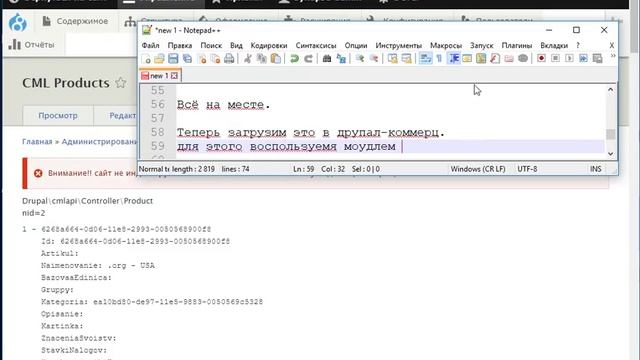Image resolution: width=640 pixels, height=360 pixels.
Task: Click the Folder as Workspace icon
Action: coord(509,58)
